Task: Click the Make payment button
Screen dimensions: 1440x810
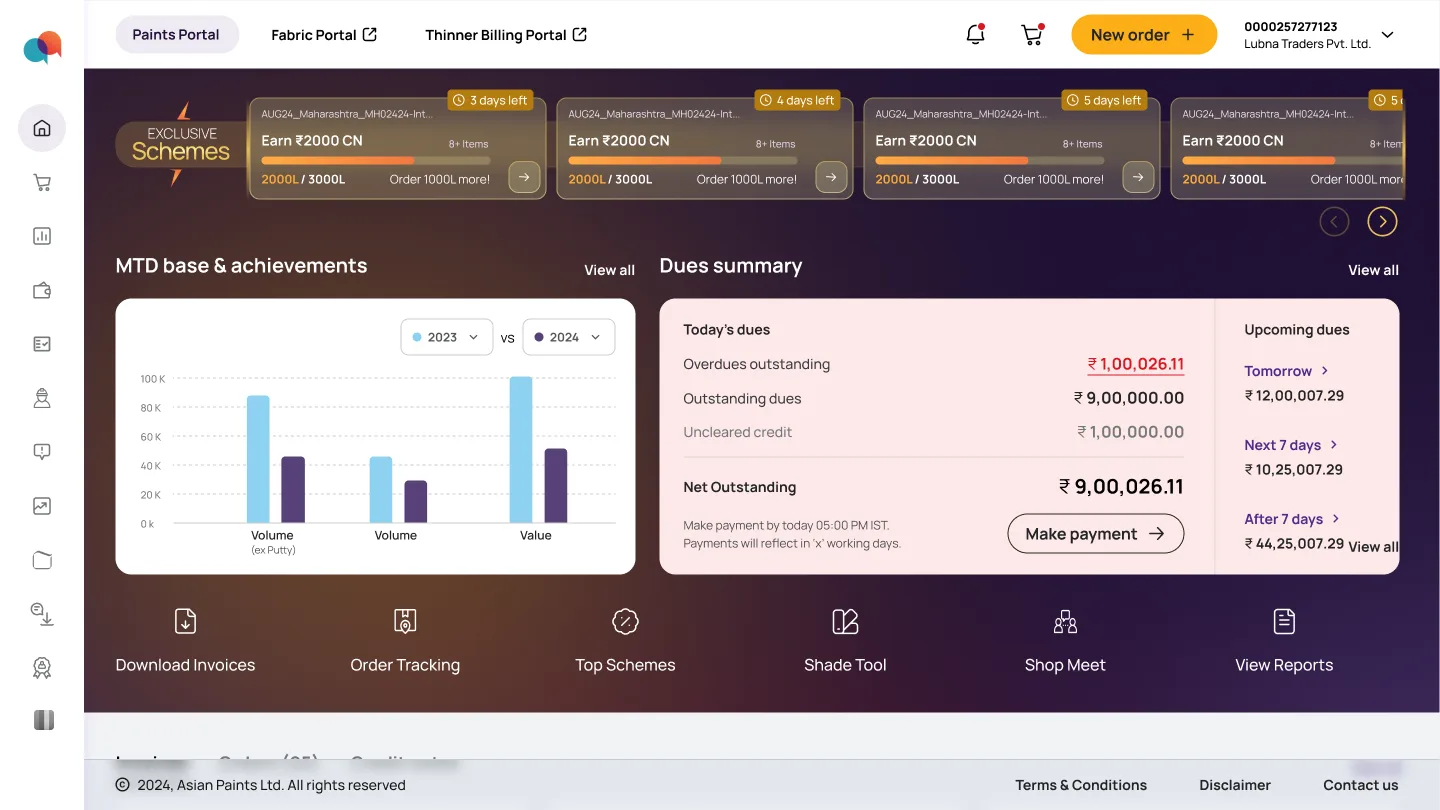Action: pyautogui.click(x=1095, y=533)
